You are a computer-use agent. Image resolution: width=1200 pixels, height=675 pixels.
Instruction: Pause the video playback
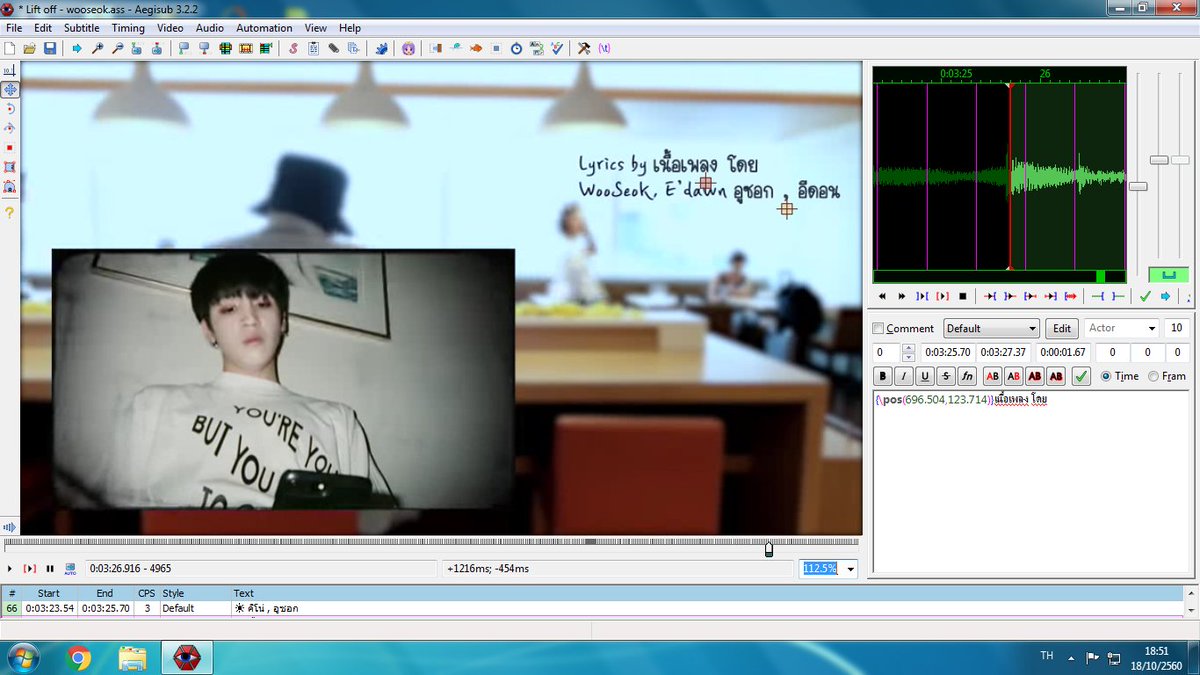50,569
